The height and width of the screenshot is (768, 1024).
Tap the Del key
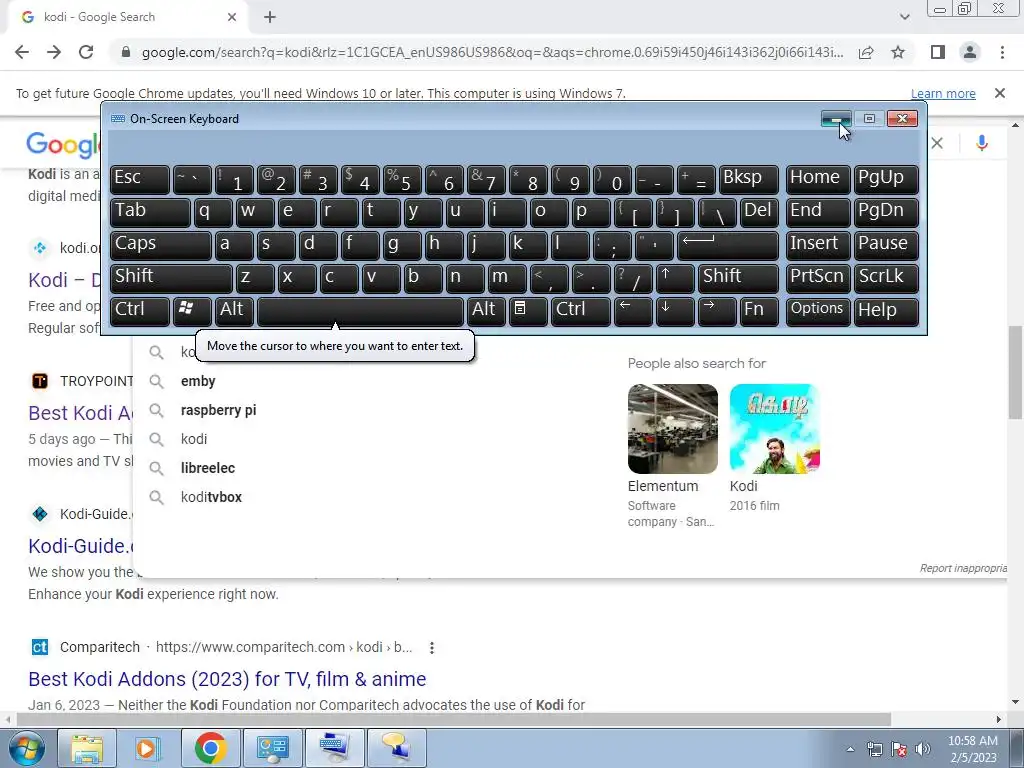click(x=759, y=212)
